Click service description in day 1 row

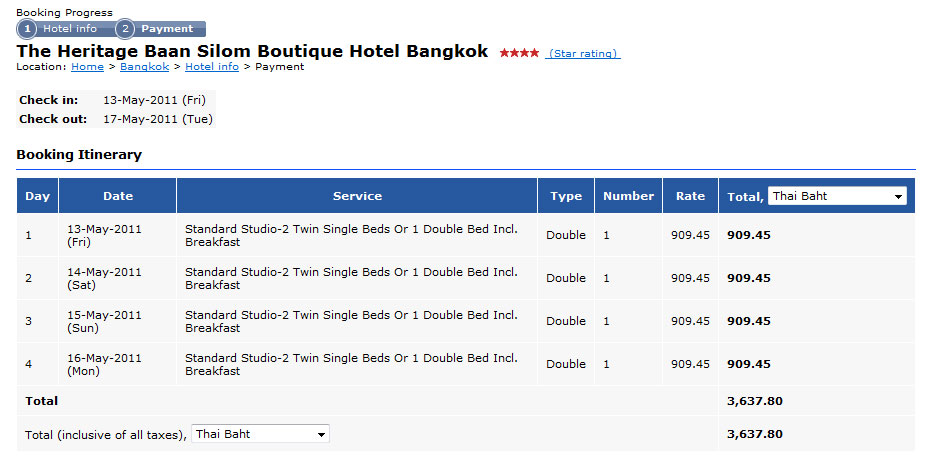click(351, 236)
